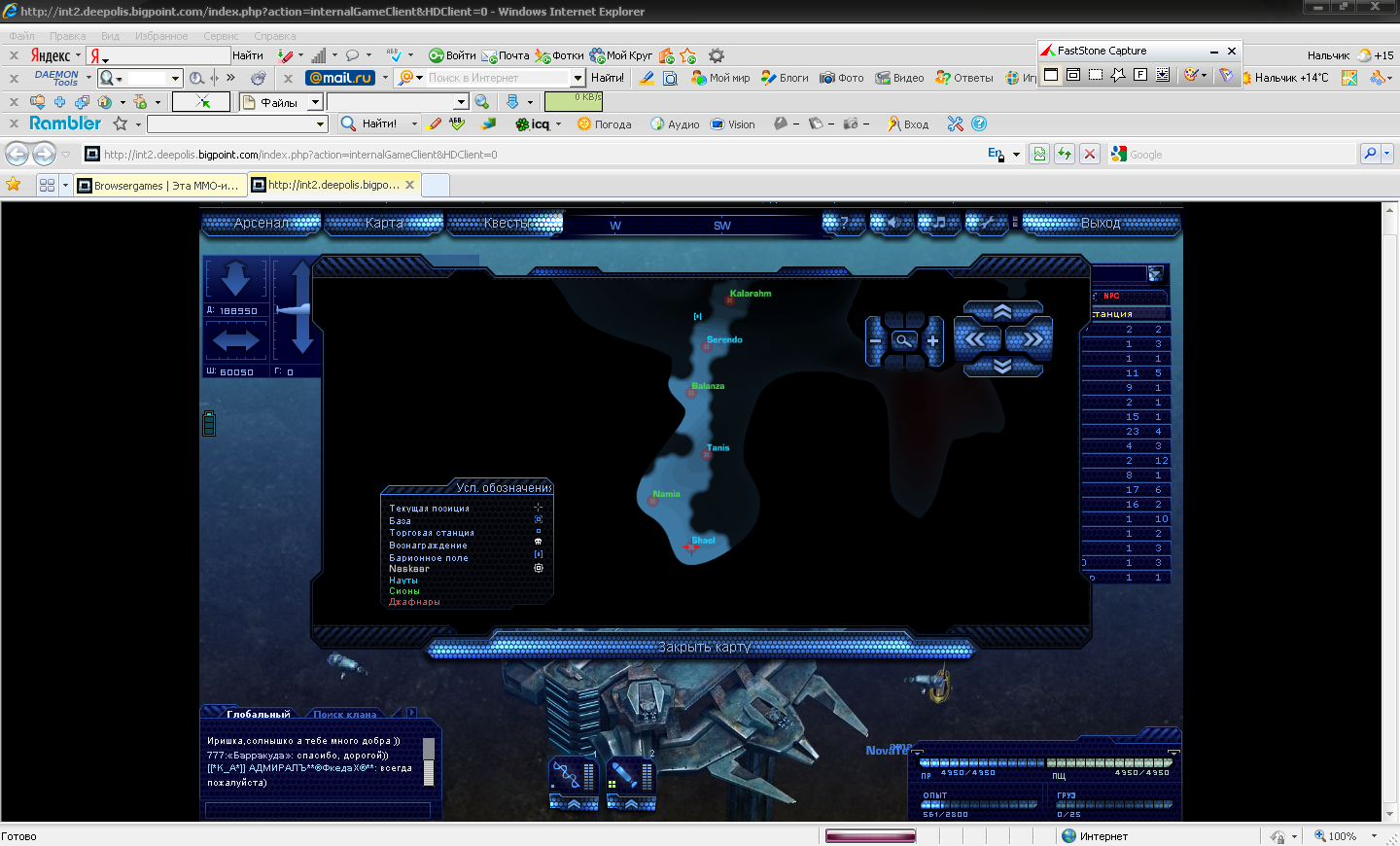Click FastStone capture full screen icon
Screen dimensions: 1400x846
pyautogui.click(x=1140, y=75)
